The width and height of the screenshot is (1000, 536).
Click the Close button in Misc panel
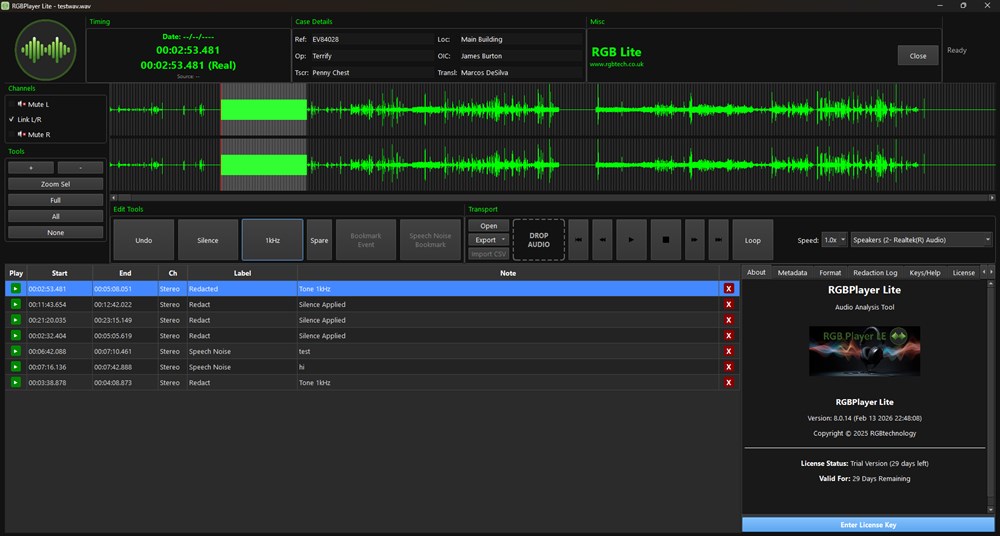pos(918,56)
